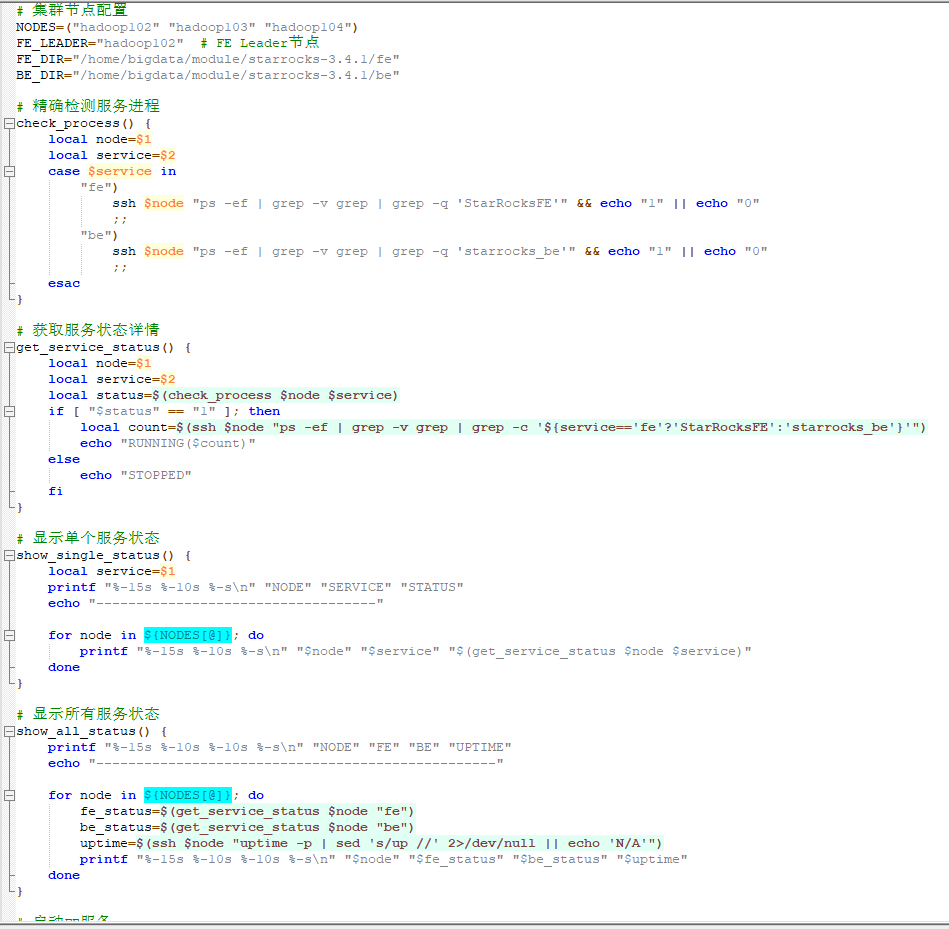Collapse the get_service_status() function fold marker
The height and width of the screenshot is (929, 949).
[9, 347]
